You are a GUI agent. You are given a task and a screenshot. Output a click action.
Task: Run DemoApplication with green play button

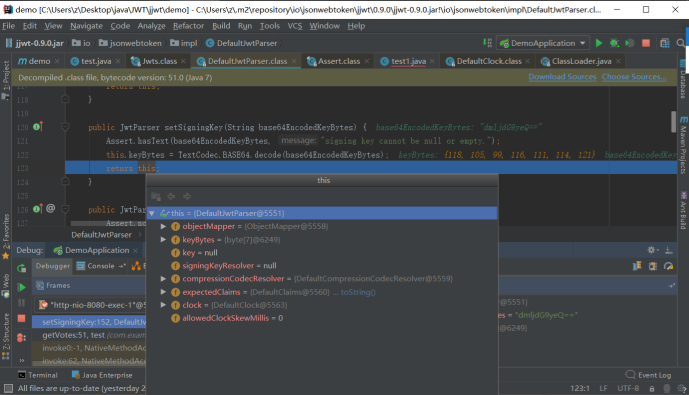point(598,43)
